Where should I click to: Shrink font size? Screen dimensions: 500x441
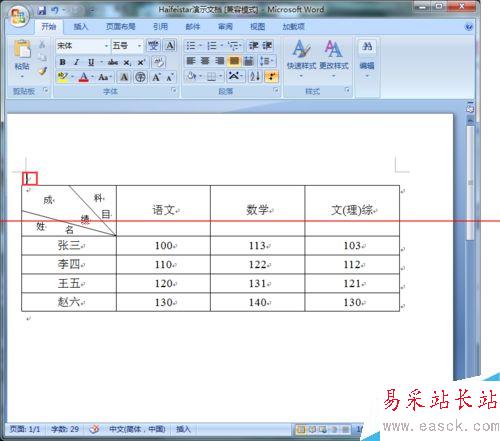170,77
